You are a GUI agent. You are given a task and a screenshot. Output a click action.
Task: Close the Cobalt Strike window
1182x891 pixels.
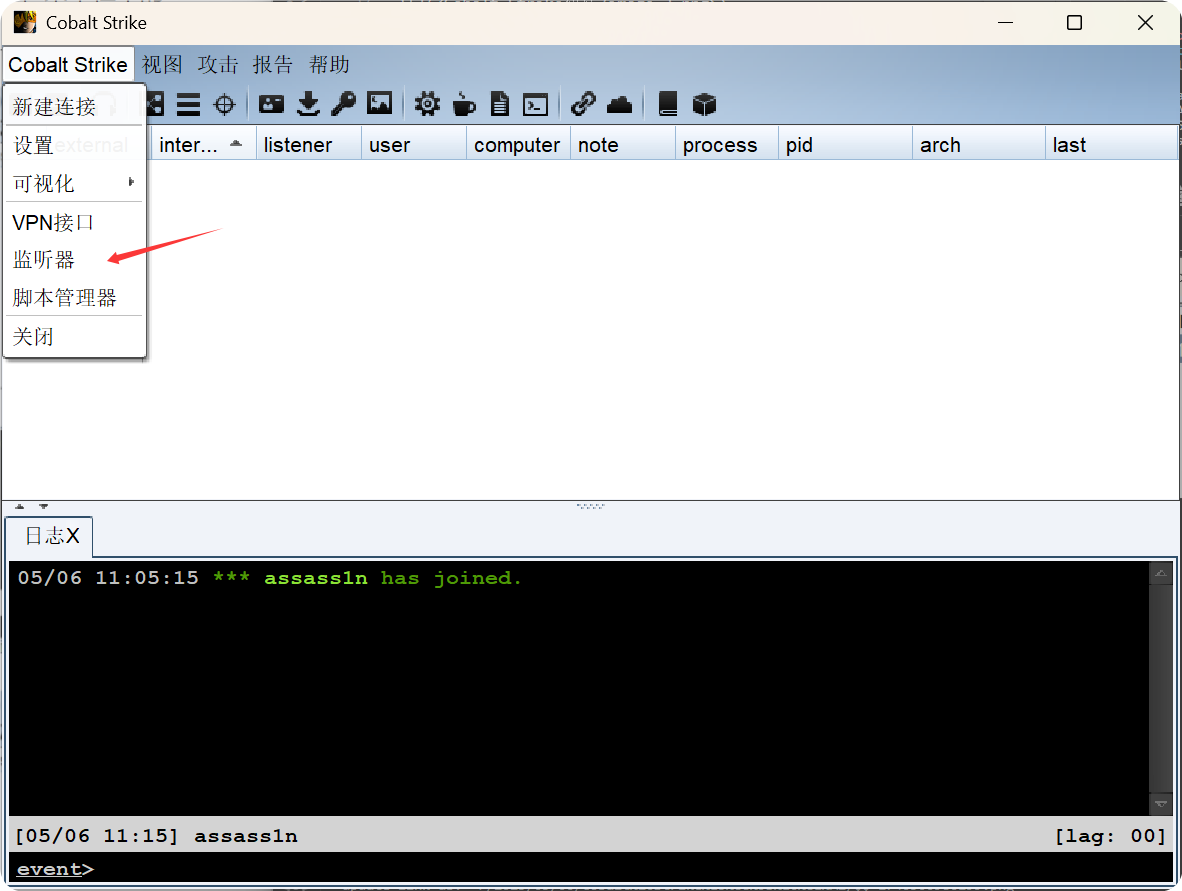pos(1145,23)
